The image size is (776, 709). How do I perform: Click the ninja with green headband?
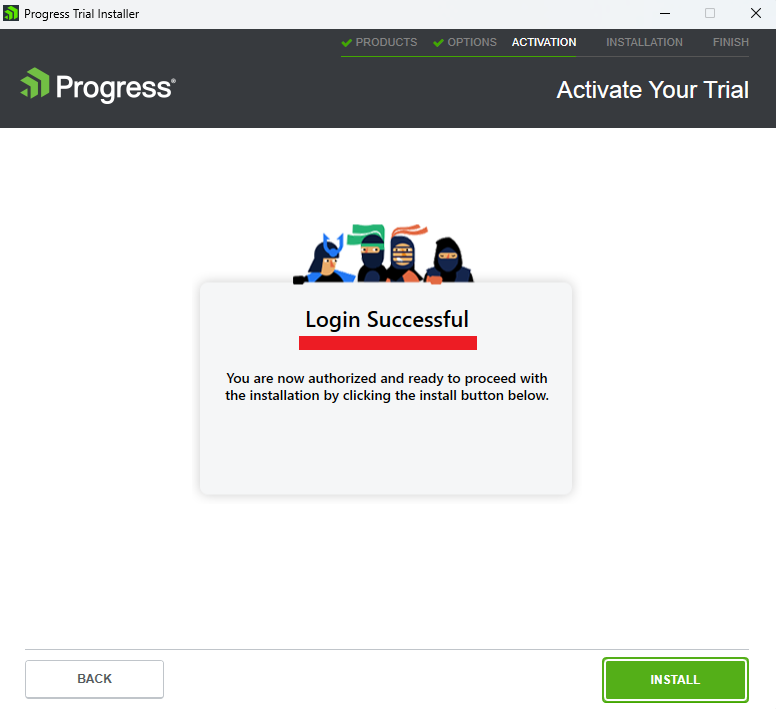pyautogui.click(x=371, y=253)
